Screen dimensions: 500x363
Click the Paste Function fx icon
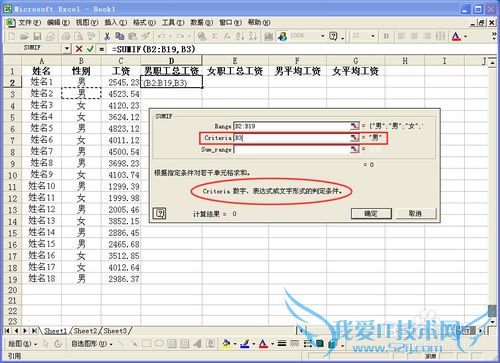click(x=227, y=36)
